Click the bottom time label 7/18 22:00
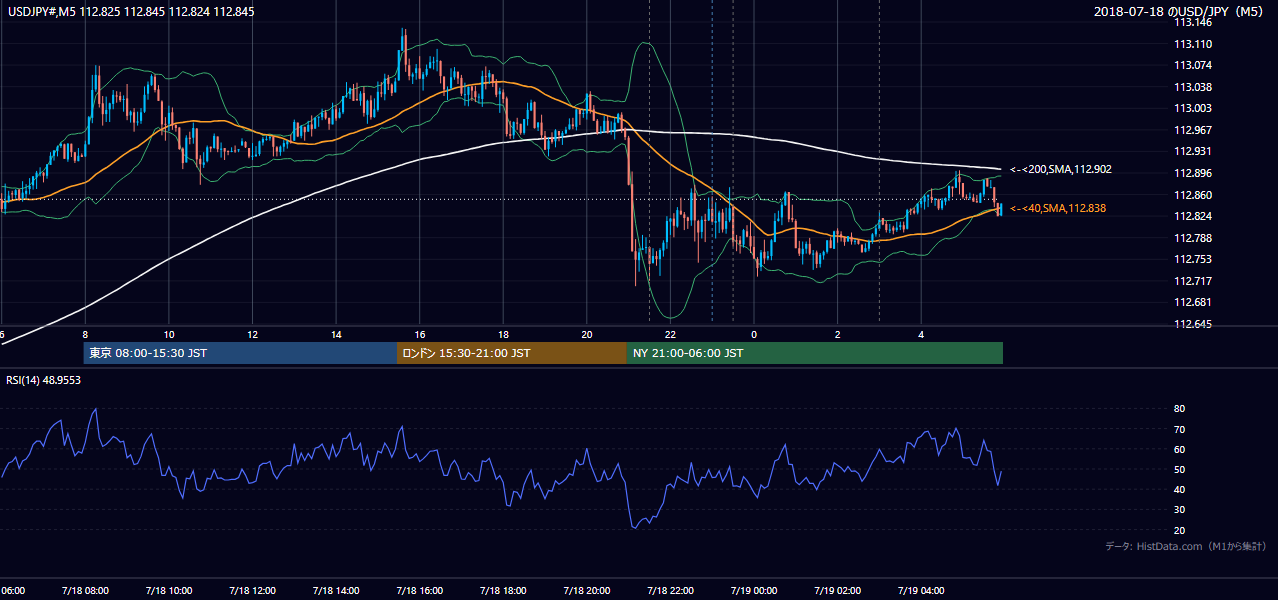Viewport: 1278px width, 600px height. coord(670,590)
